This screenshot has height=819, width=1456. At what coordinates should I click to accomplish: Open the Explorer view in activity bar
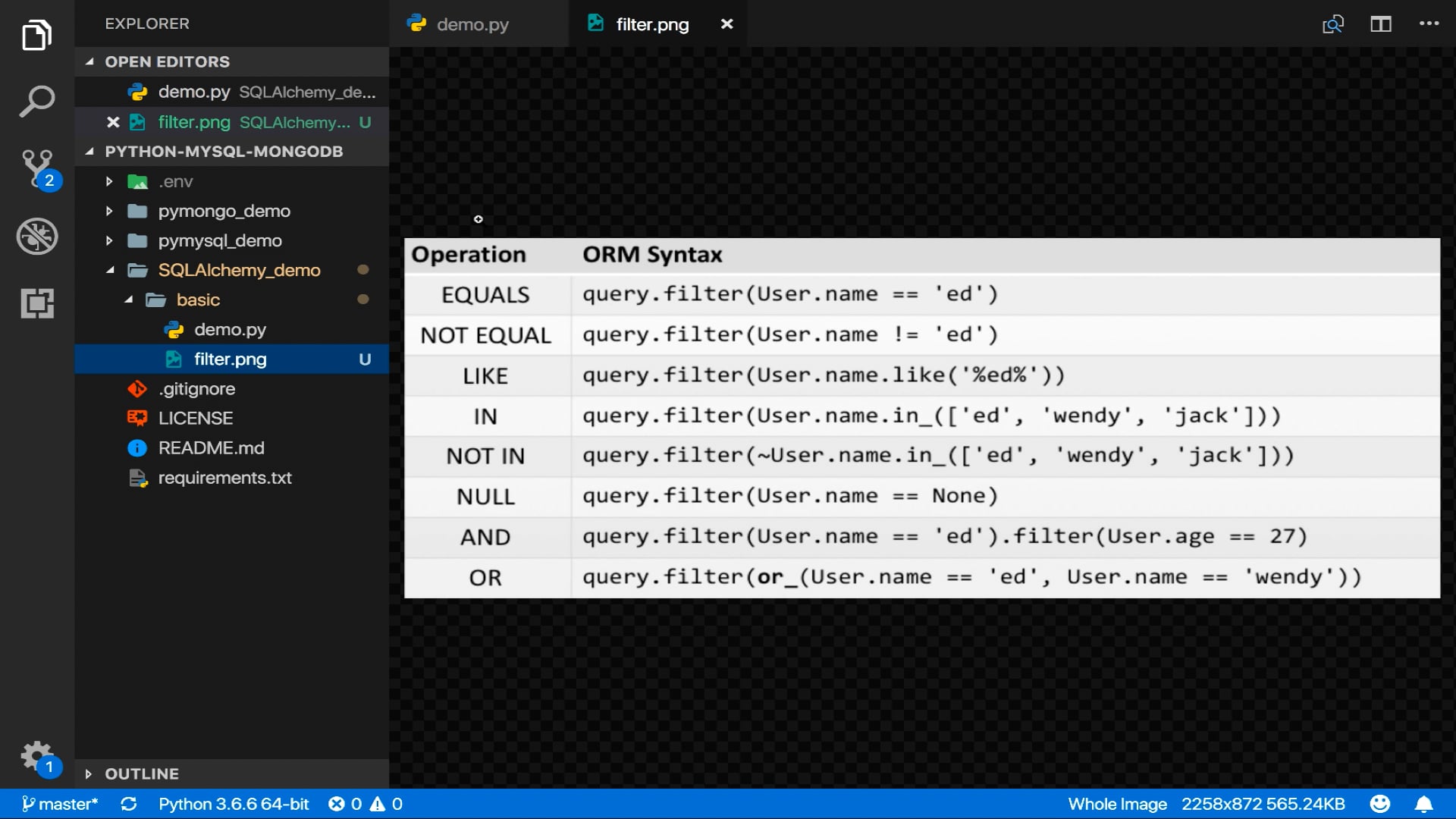36,35
